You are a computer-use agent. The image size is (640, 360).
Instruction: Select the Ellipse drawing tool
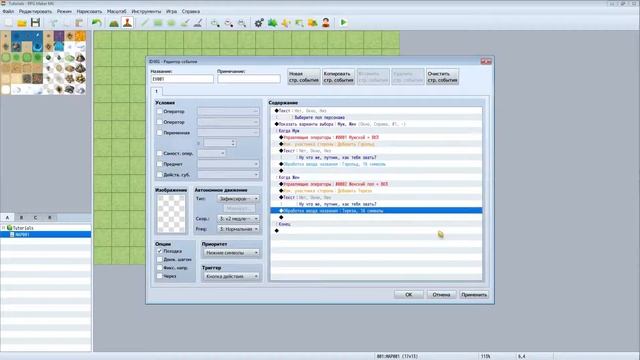(171, 23)
